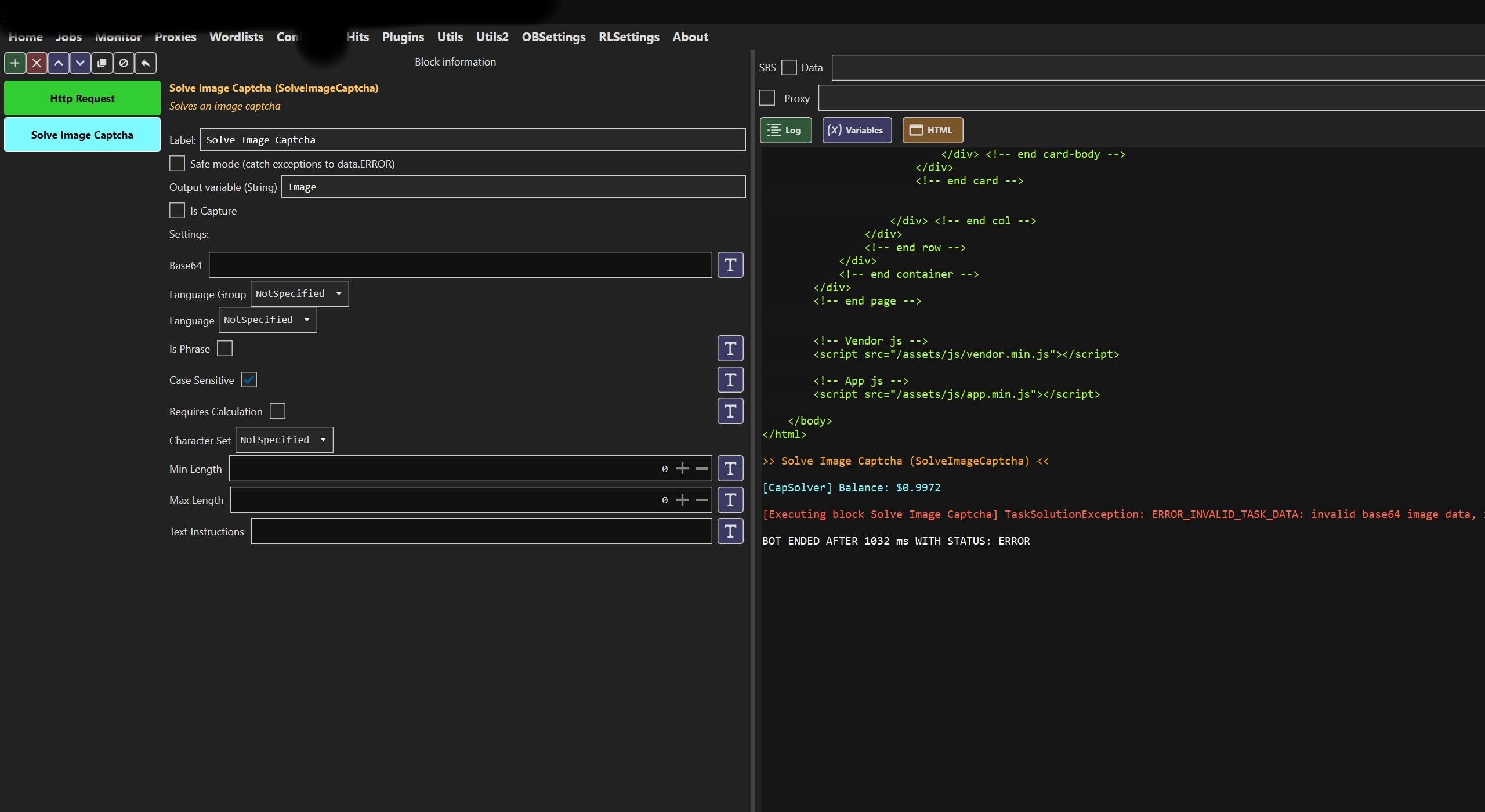1485x812 pixels.
Task: Increase the Min Length value with plus
Action: 682,469
